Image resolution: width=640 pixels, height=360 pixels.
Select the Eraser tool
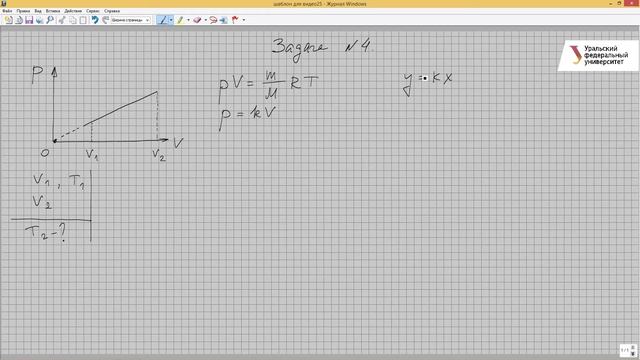(x=198, y=20)
